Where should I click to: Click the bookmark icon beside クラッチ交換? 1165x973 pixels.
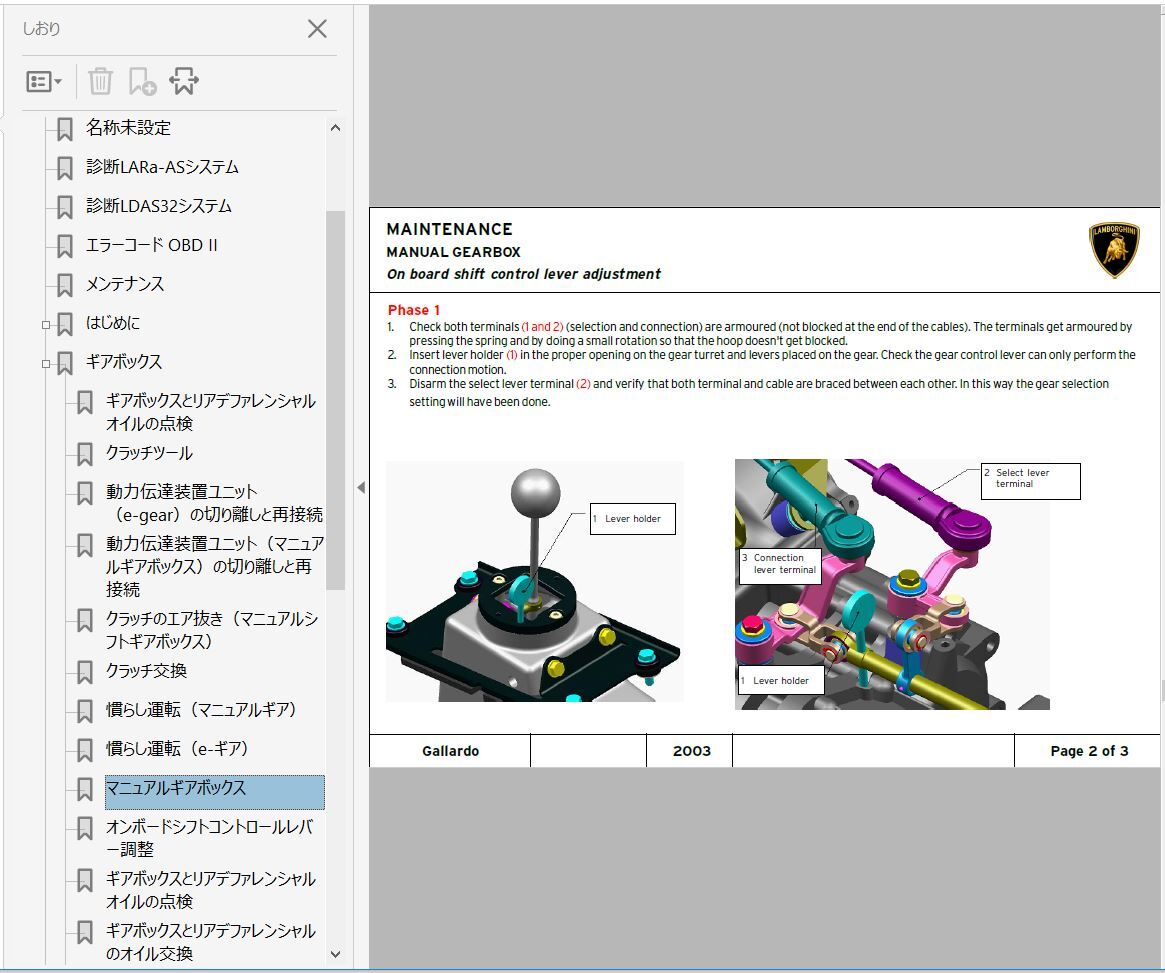[85, 672]
